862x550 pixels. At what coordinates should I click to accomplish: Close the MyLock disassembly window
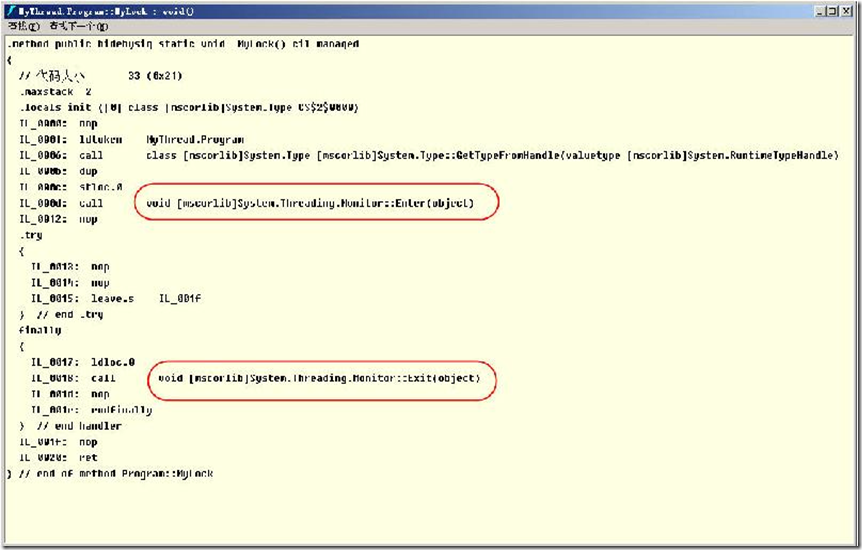pyautogui.click(x=847, y=11)
